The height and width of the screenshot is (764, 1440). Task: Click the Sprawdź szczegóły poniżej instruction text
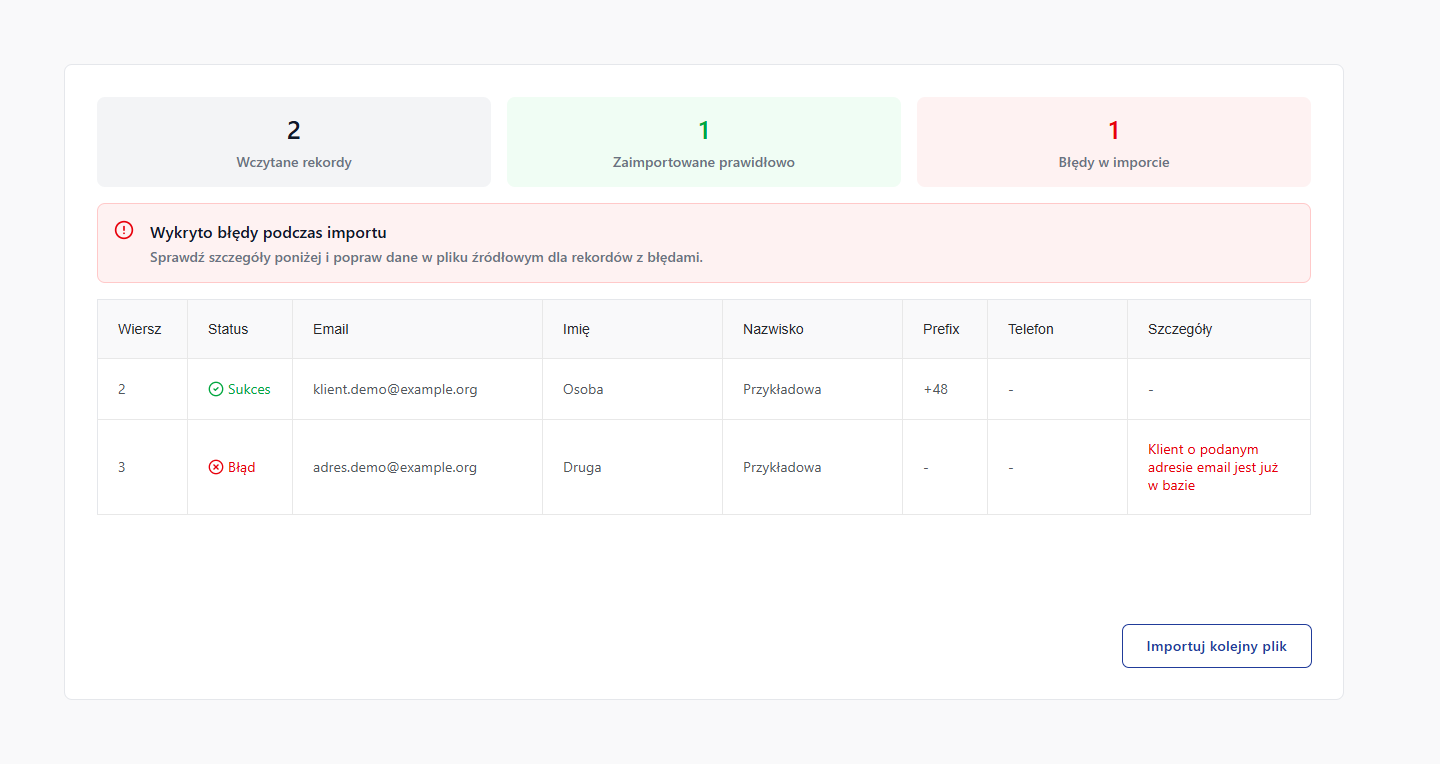(426, 257)
